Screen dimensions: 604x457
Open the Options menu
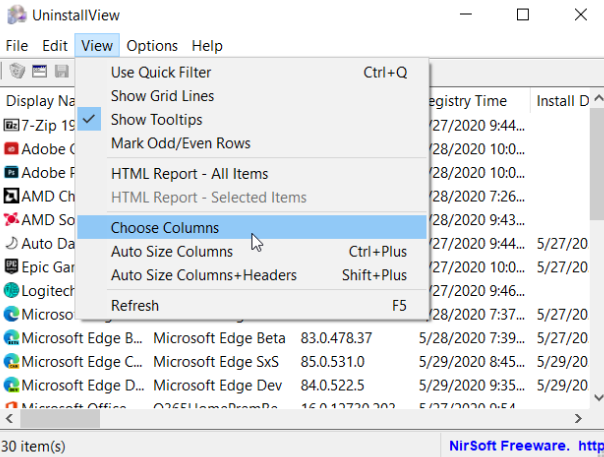152,46
